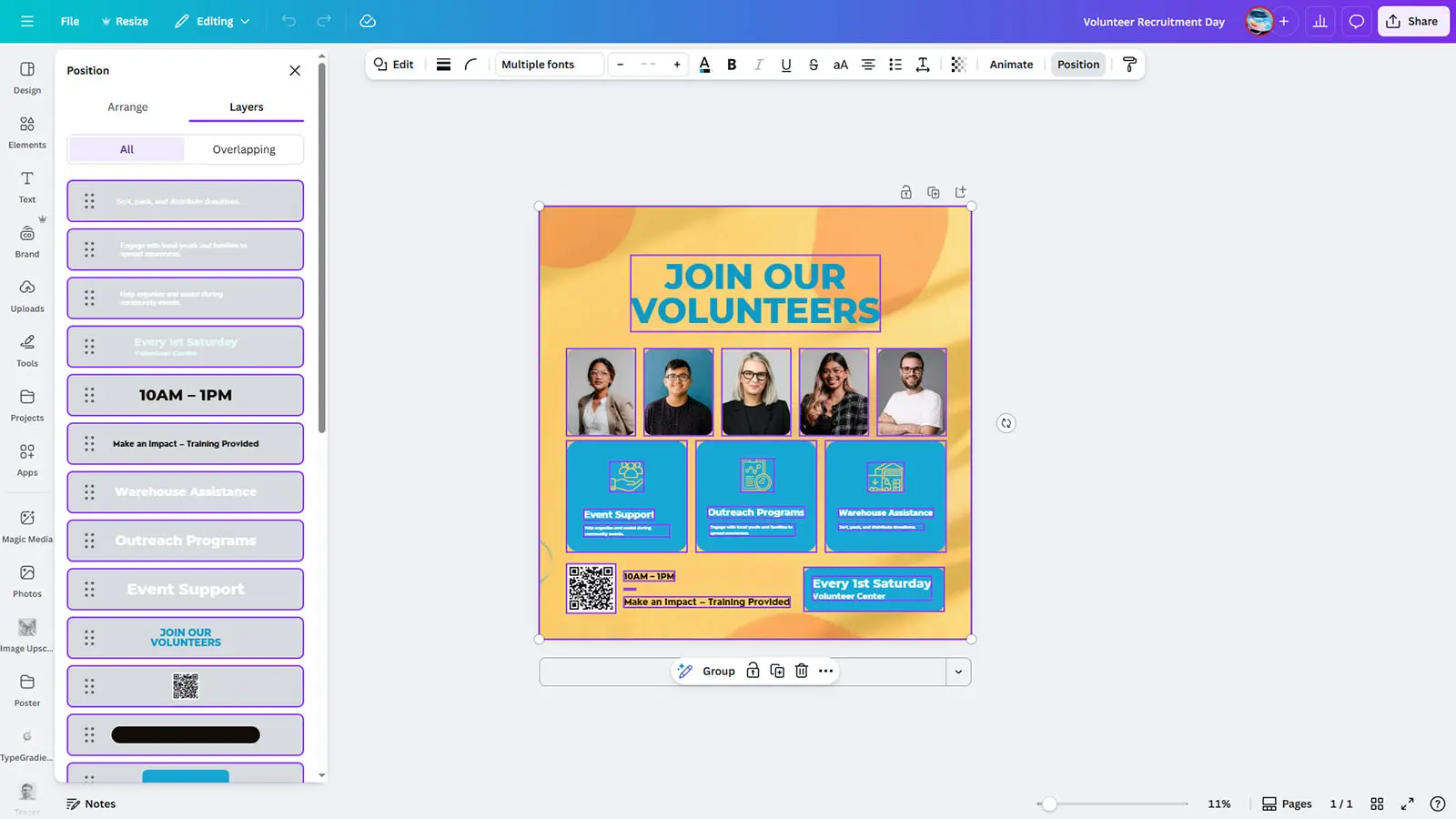Delete selection using the trash icon
This screenshot has width=1456, height=819.
(x=802, y=671)
